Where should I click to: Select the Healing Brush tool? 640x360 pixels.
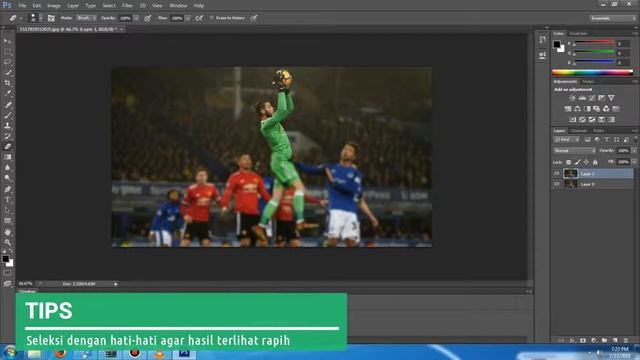[x=7, y=105]
